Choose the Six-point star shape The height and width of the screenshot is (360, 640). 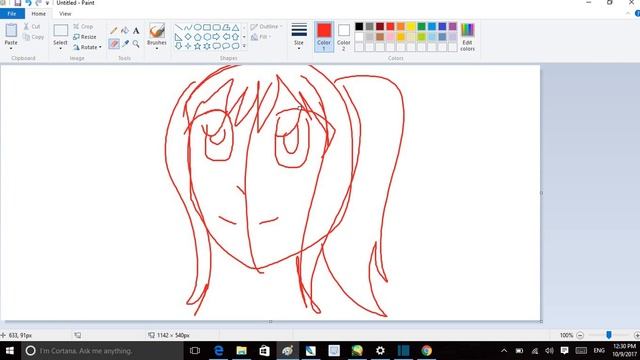207,46
